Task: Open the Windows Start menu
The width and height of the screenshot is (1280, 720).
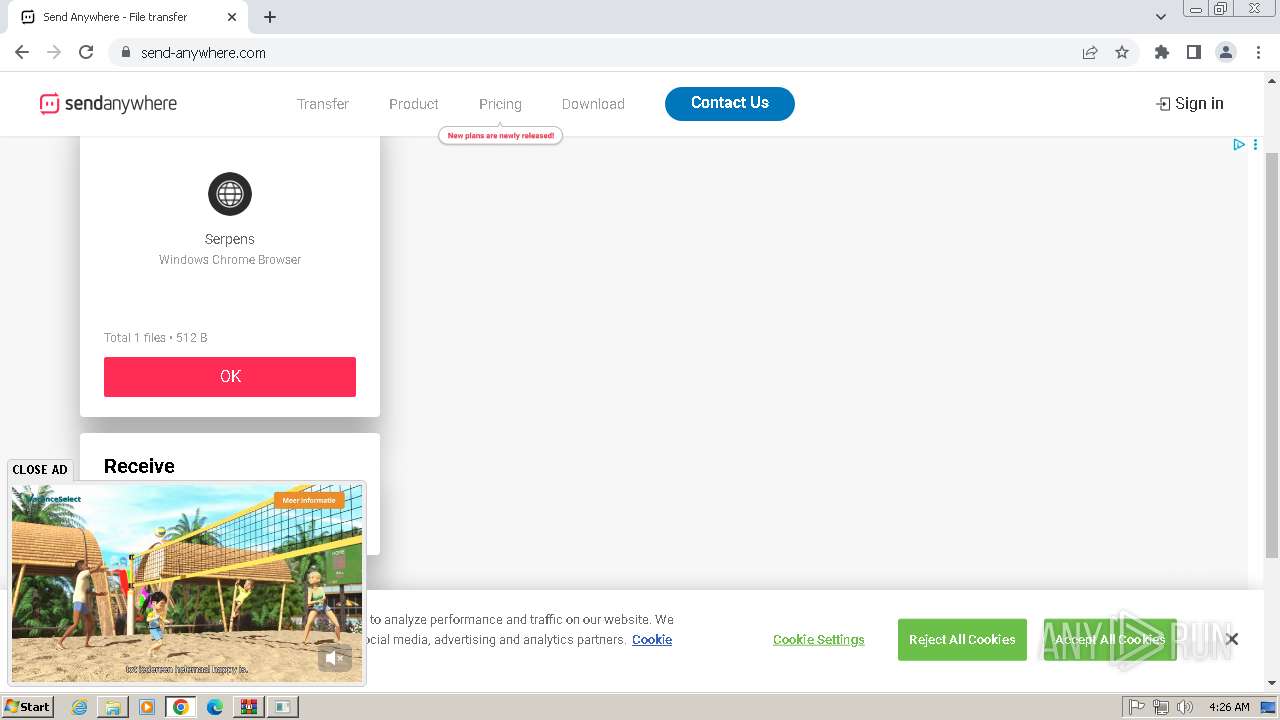Action: (28, 706)
